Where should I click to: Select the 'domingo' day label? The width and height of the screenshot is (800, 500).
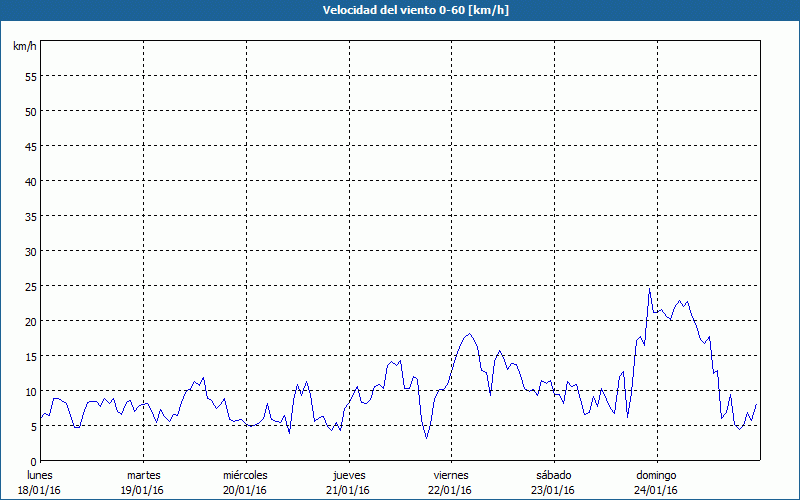(x=656, y=475)
